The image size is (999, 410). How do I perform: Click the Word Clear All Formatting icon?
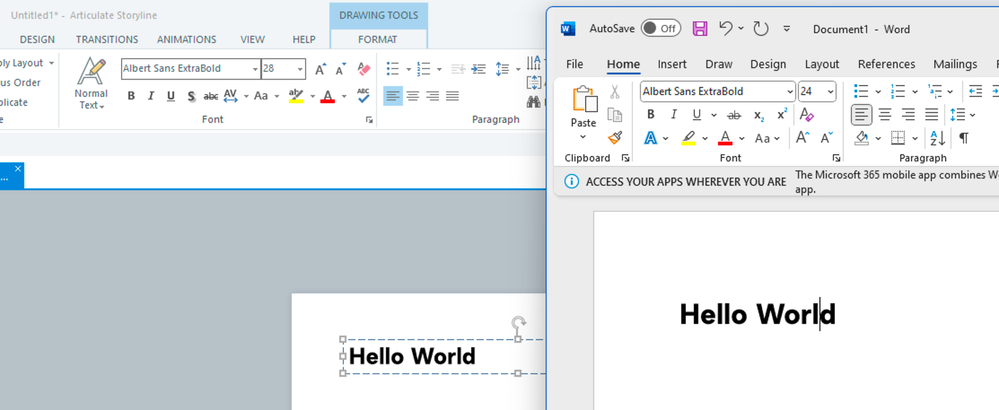(x=806, y=115)
